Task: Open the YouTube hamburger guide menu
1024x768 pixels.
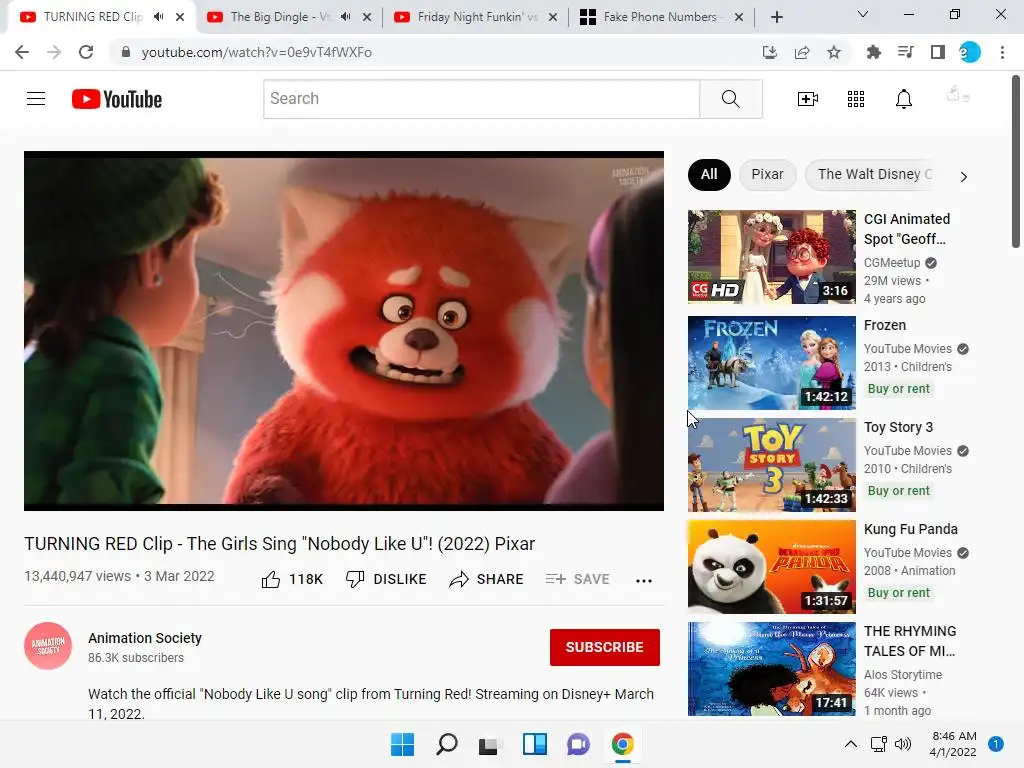Action: click(x=36, y=99)
